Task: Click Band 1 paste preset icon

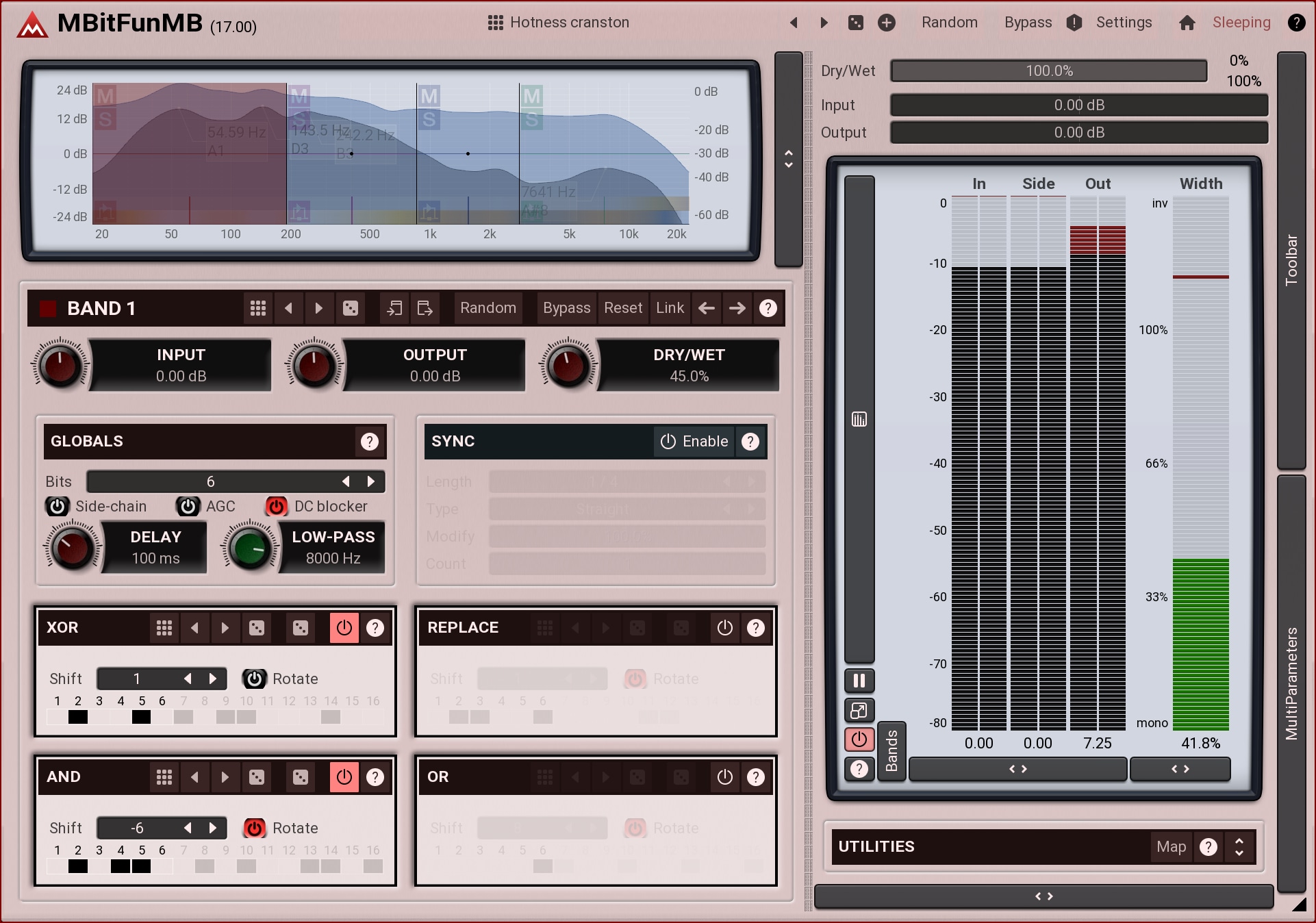Action: pos(425,308)
